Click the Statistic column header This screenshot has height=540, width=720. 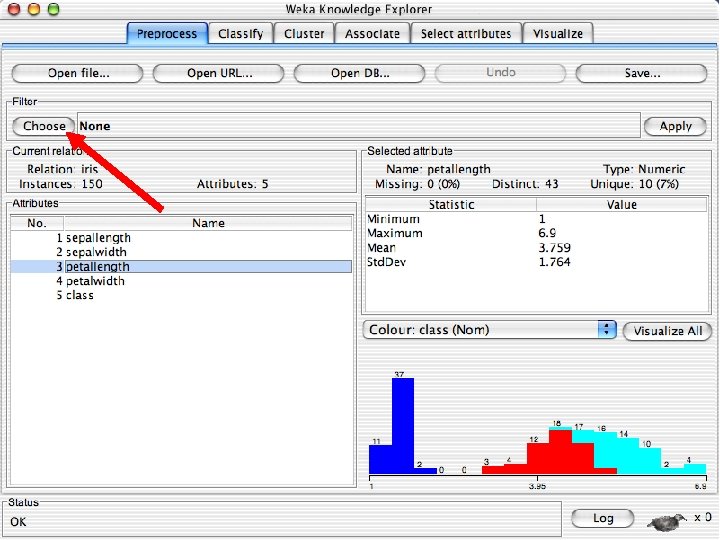click(x=451, y=204)
